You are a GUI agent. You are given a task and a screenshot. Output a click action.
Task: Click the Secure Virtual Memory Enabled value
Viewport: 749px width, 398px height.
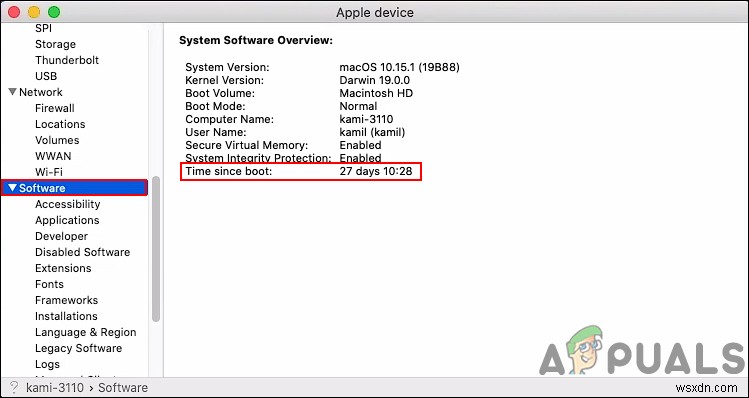tap(360, 145)
